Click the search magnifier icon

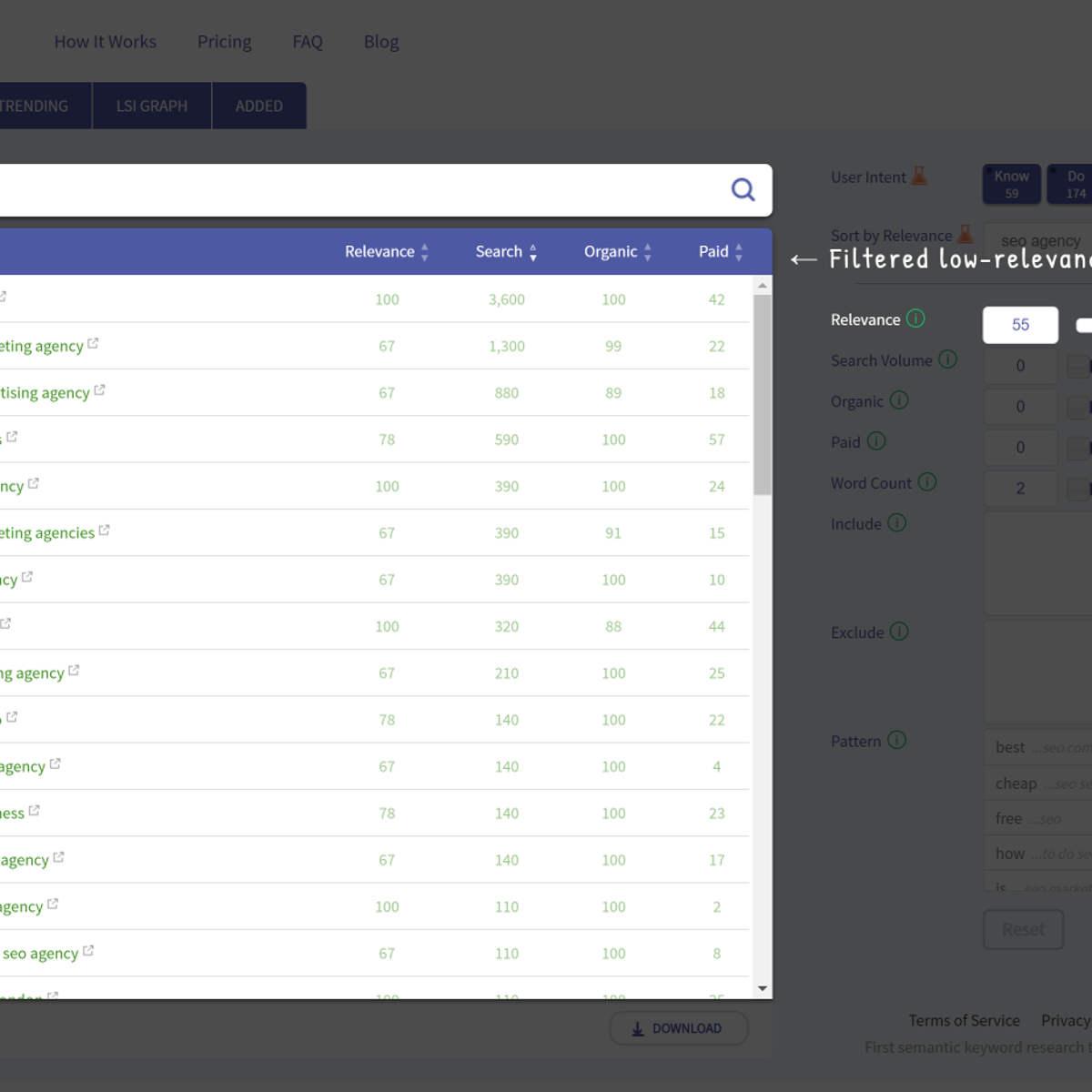743,189
